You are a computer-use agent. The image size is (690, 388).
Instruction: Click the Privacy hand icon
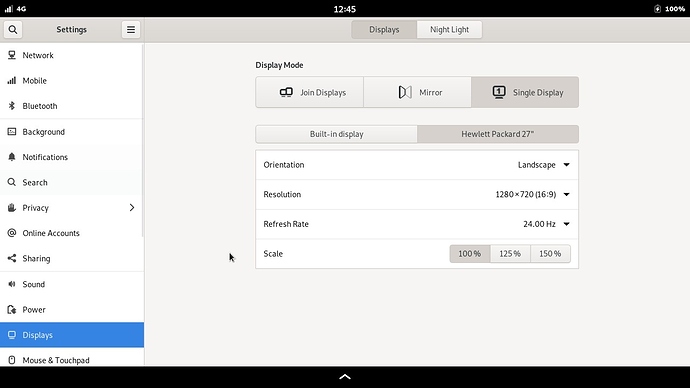[12, 208]
